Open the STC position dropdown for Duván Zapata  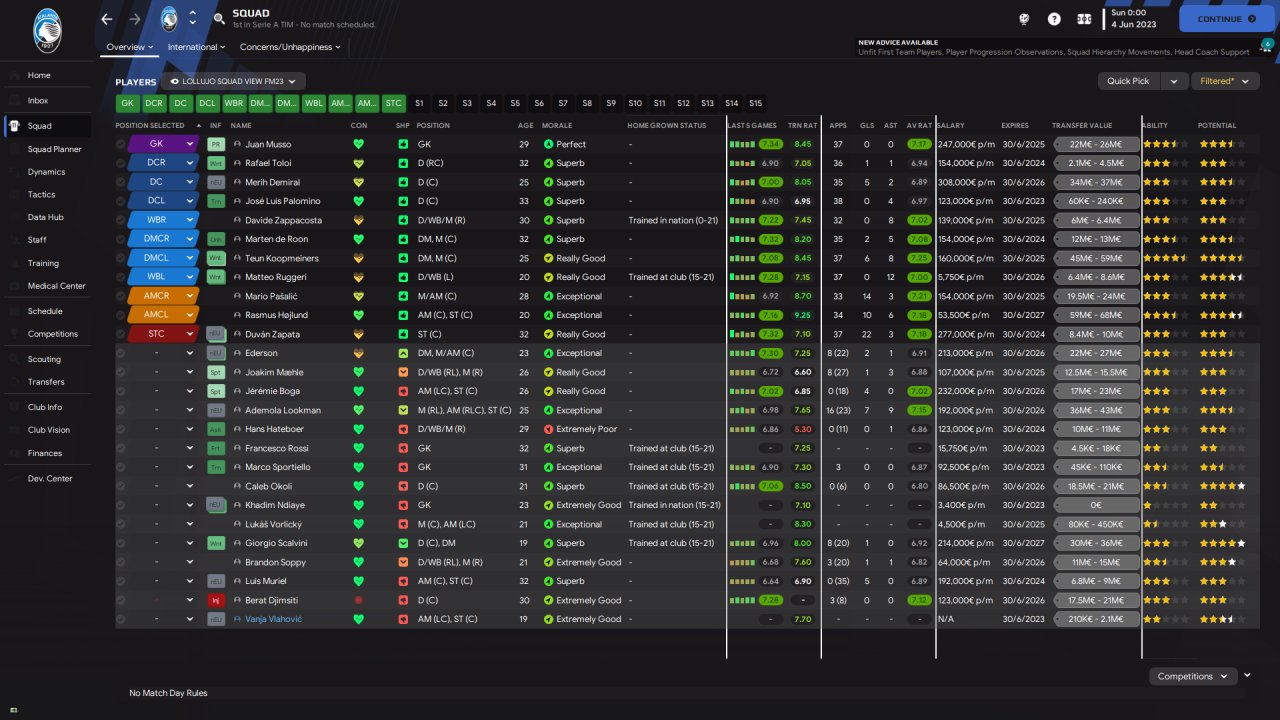(x=190, y=334)
